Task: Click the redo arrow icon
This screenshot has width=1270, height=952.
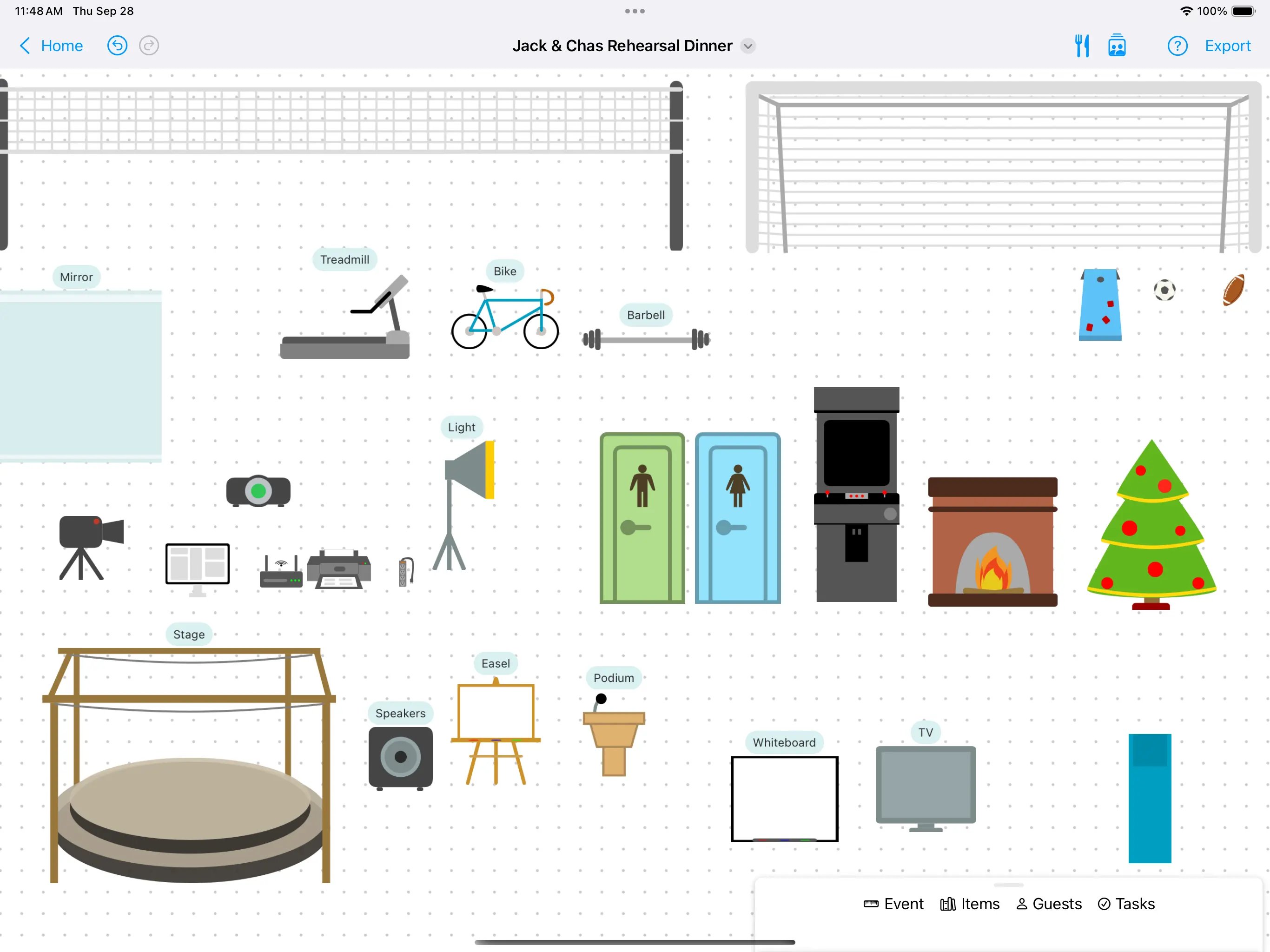Action: (150, 46)
